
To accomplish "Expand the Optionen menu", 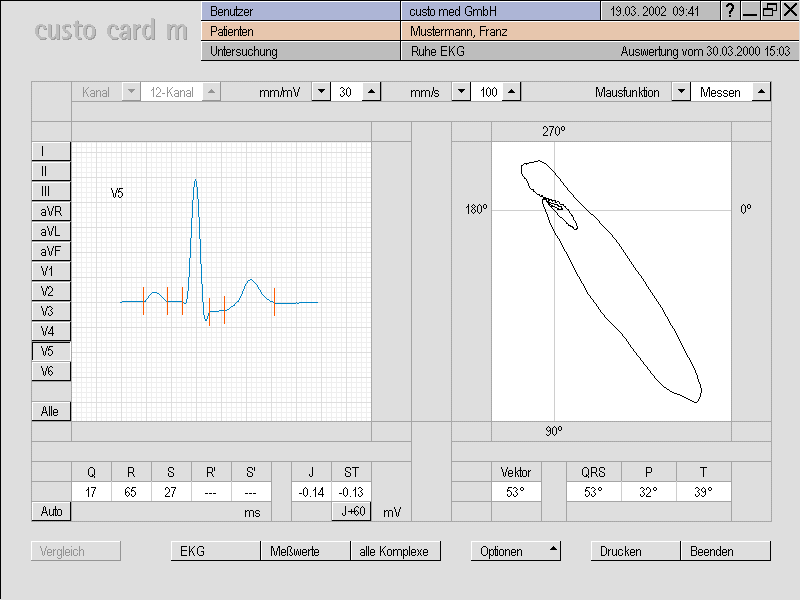I will point(515,551).
